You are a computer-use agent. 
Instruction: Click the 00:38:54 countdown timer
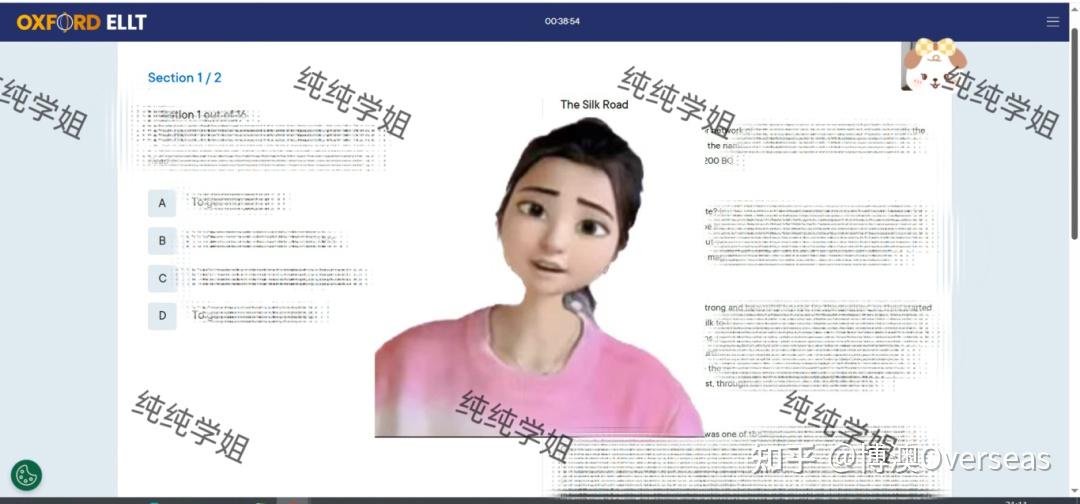click(562, 21)
